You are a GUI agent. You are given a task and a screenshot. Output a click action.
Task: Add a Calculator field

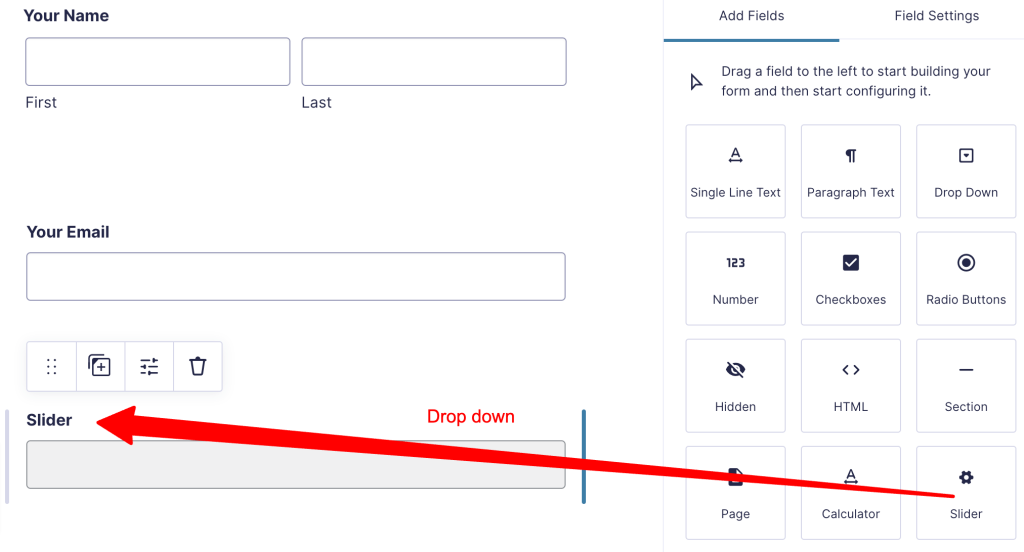click(851, 492)
